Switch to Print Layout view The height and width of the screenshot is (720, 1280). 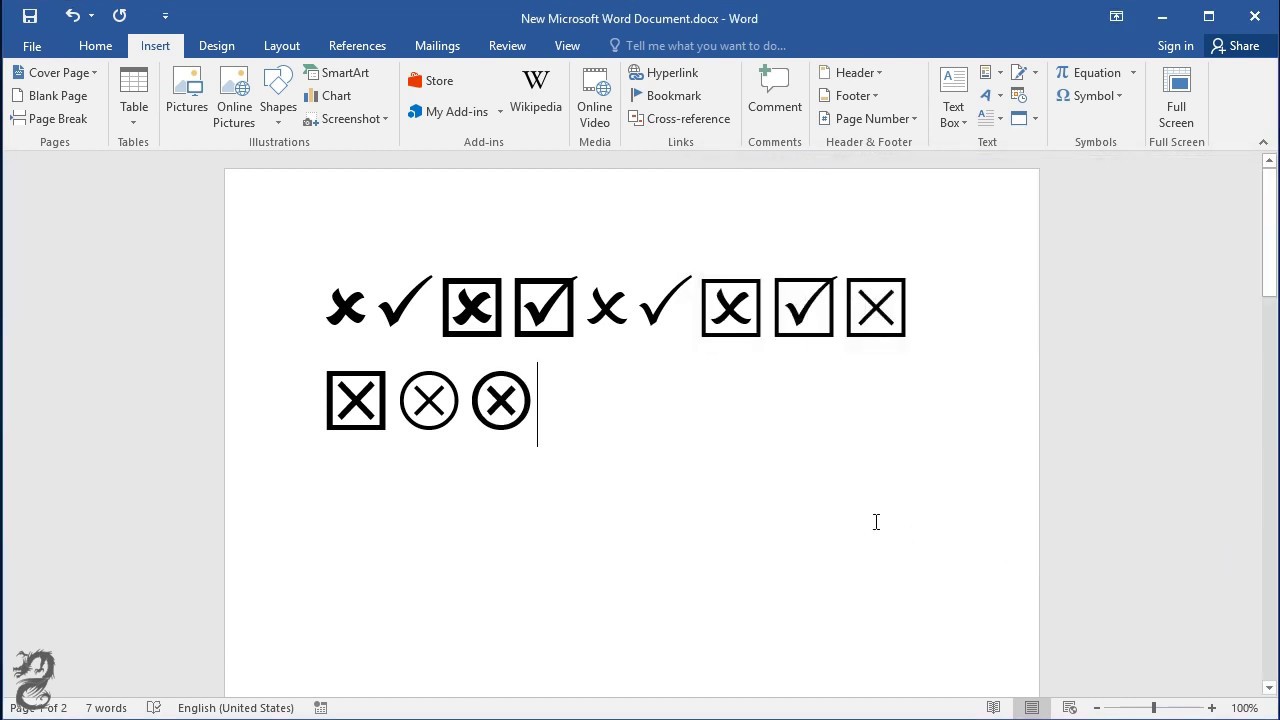coord(1031,708)
